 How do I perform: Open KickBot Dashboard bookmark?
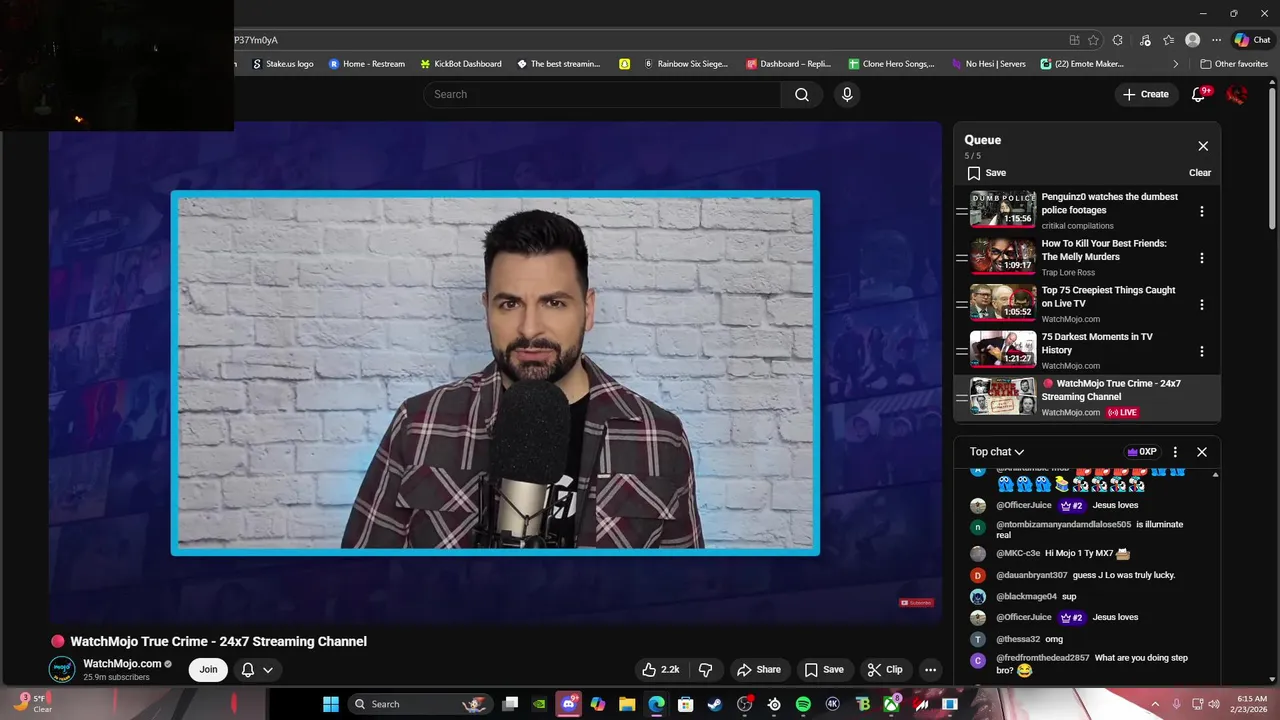pyautogui.click(x=461, y=64)
